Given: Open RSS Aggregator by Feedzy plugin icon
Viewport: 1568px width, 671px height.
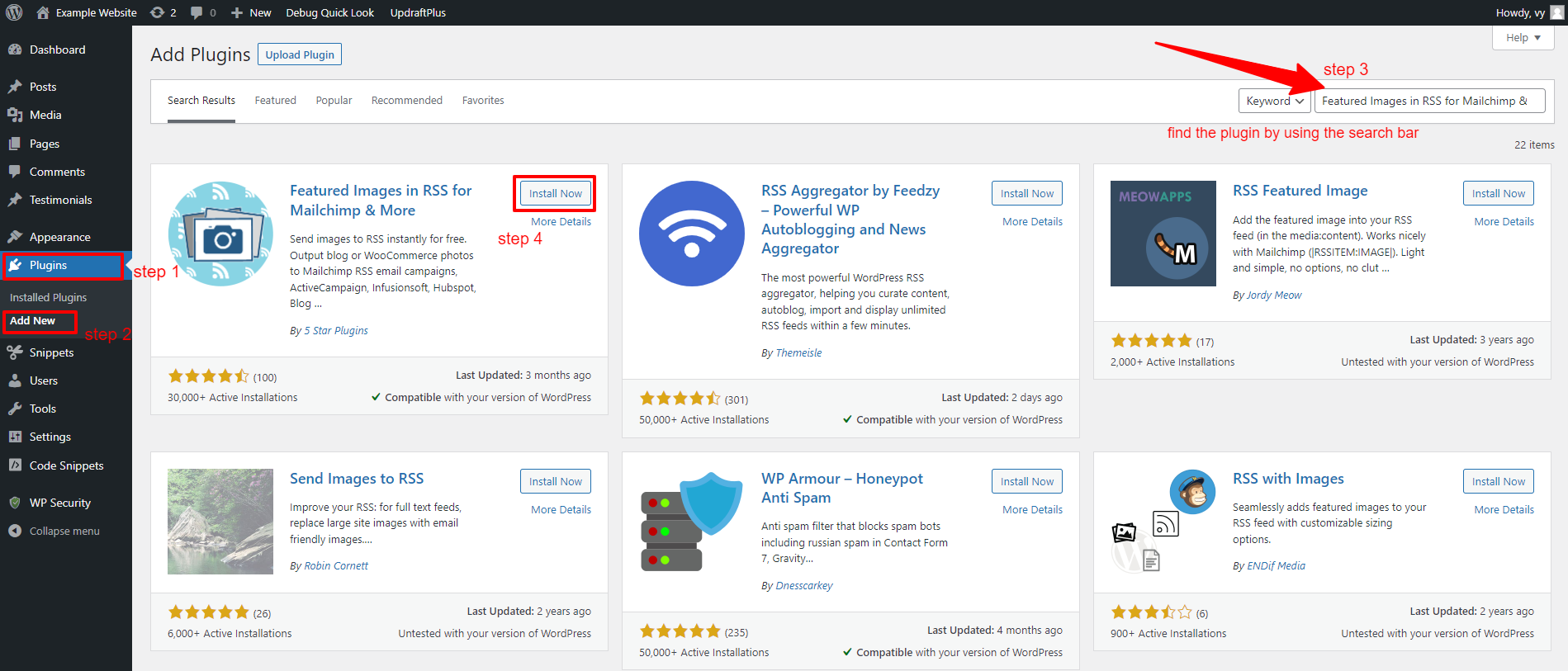Looking at the screenshot, I should pyautogui.click(x=692, y=234).
